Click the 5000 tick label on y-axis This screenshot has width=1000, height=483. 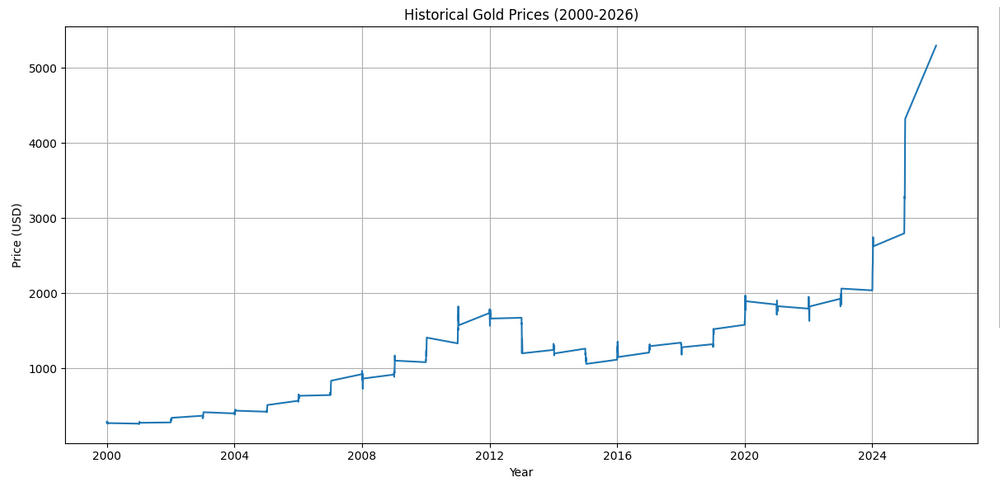pyautogui.click(x=43, y=69)
